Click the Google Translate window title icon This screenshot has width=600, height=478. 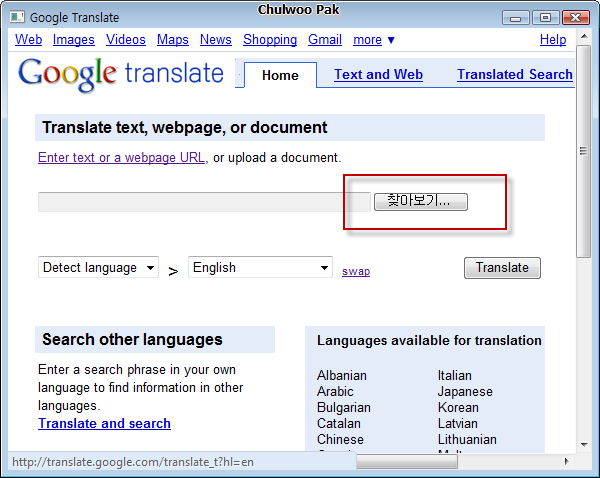coord(17,17)
